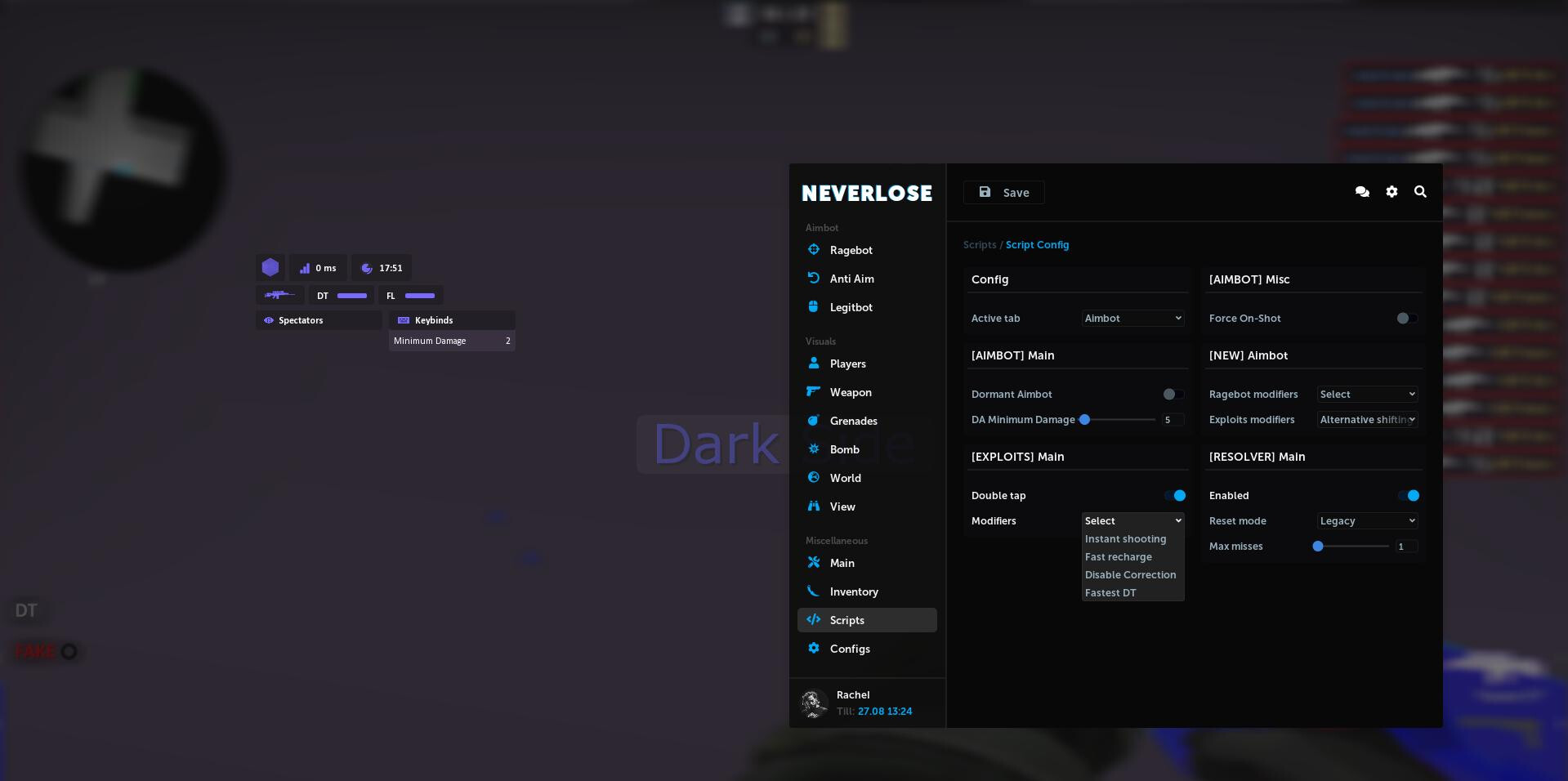Click the Scripts breadcrumb link
The height and width of the screenshot is (781, 1568).
coord(979,244)
